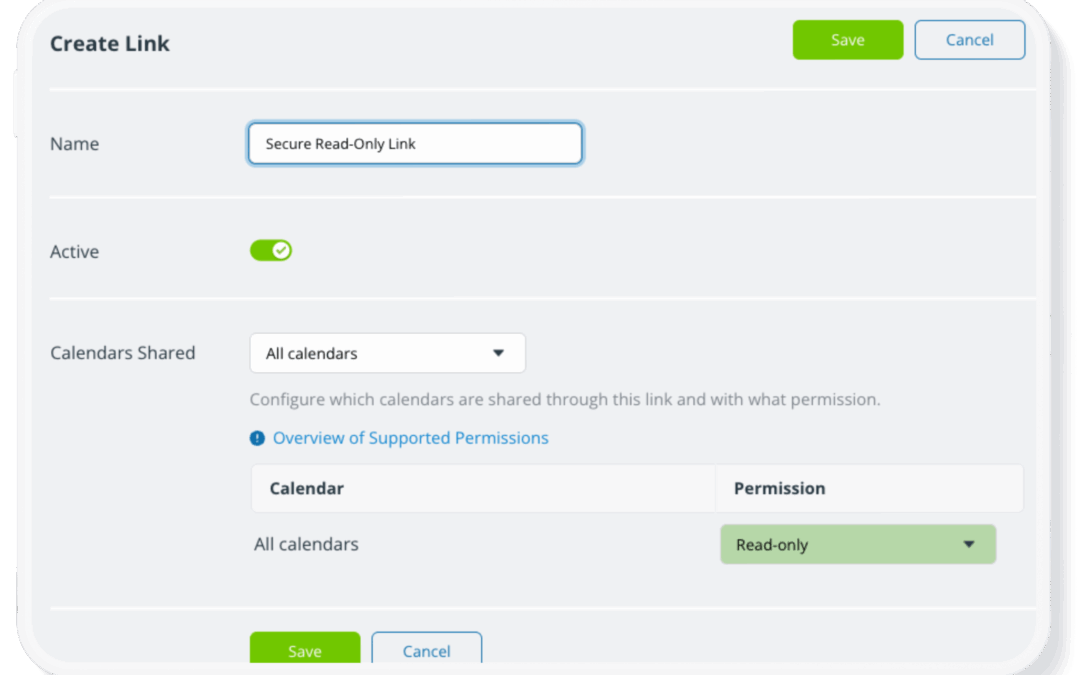
Task: Expand the All calendars selection menu
Action: click(x=387, y=353)
